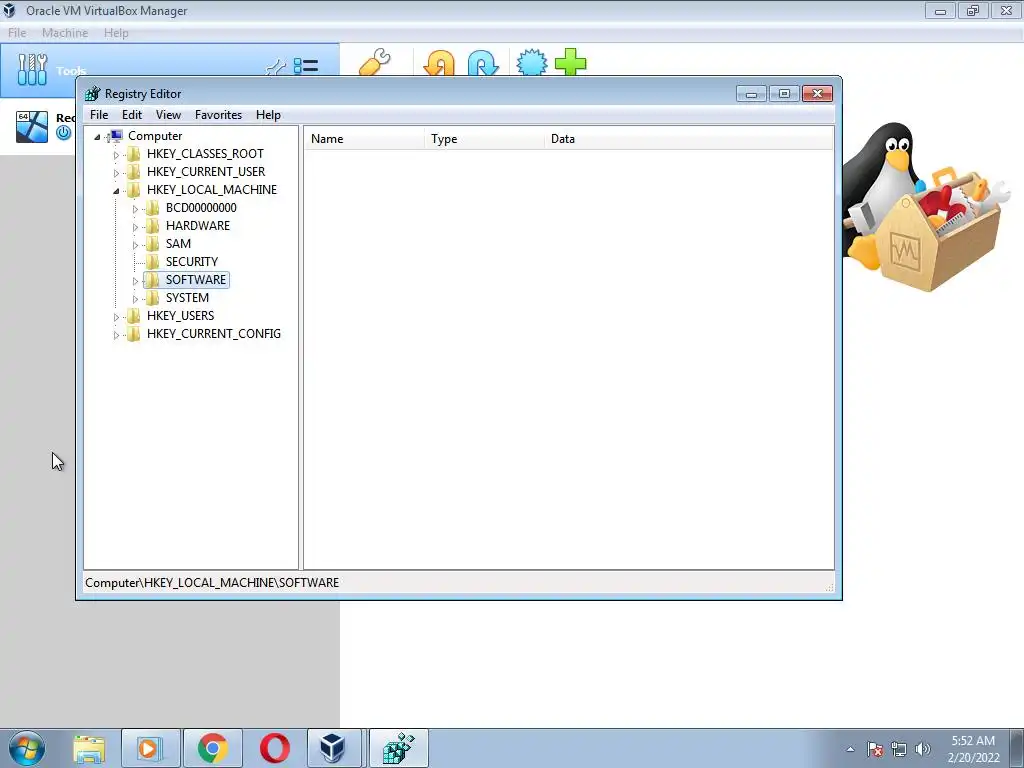The image size is (1024, 768).
Task: Open the View menu in Registry Editor
Action: pyautogui.click(x=168, y=115)
